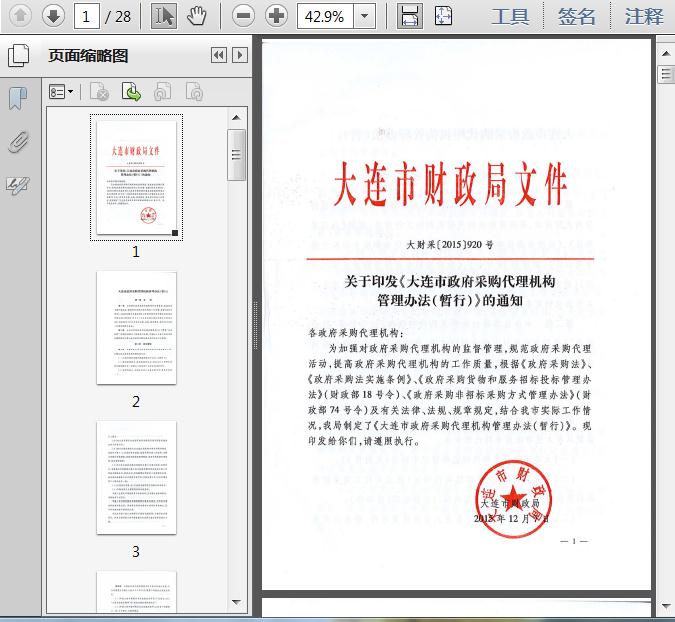
Task: Select the partially visible page 4 thumbnail
Action: pyautogui.click(x=136, y=592)
